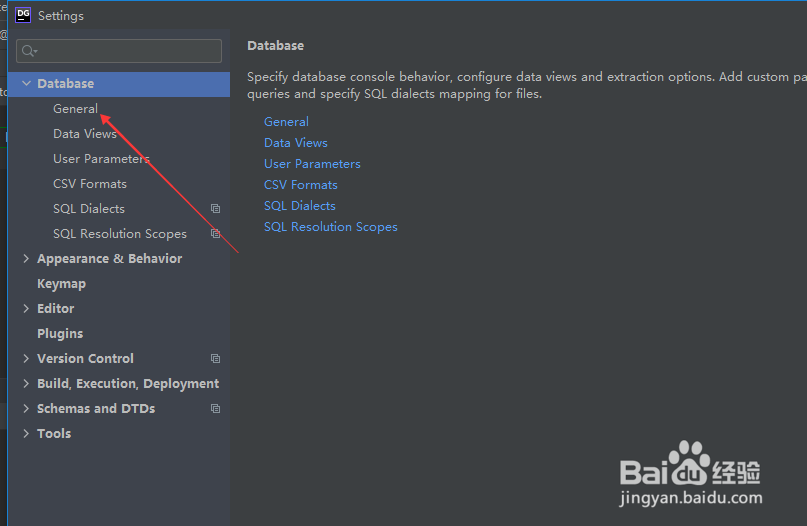Viewport: 807px width, 526px height.
Task: Click the project icon next to SQL Resolution Scopes
Action: pos(215,234)
